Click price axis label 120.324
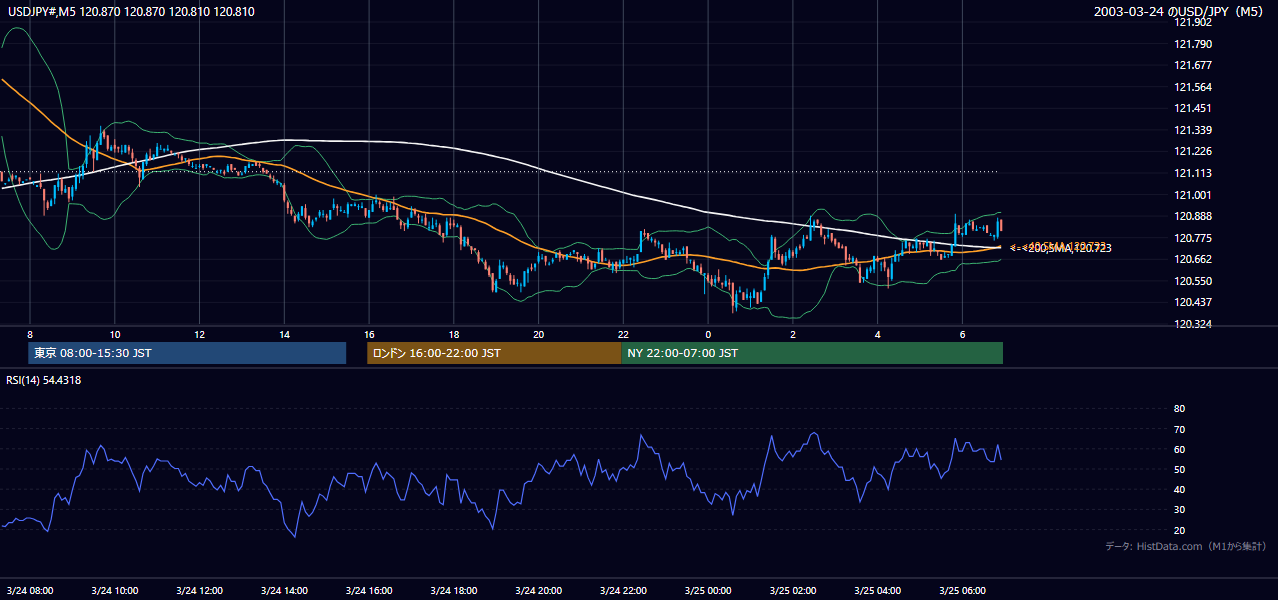Screen dimensions: 1278x600 click(x=1191, y=325)
